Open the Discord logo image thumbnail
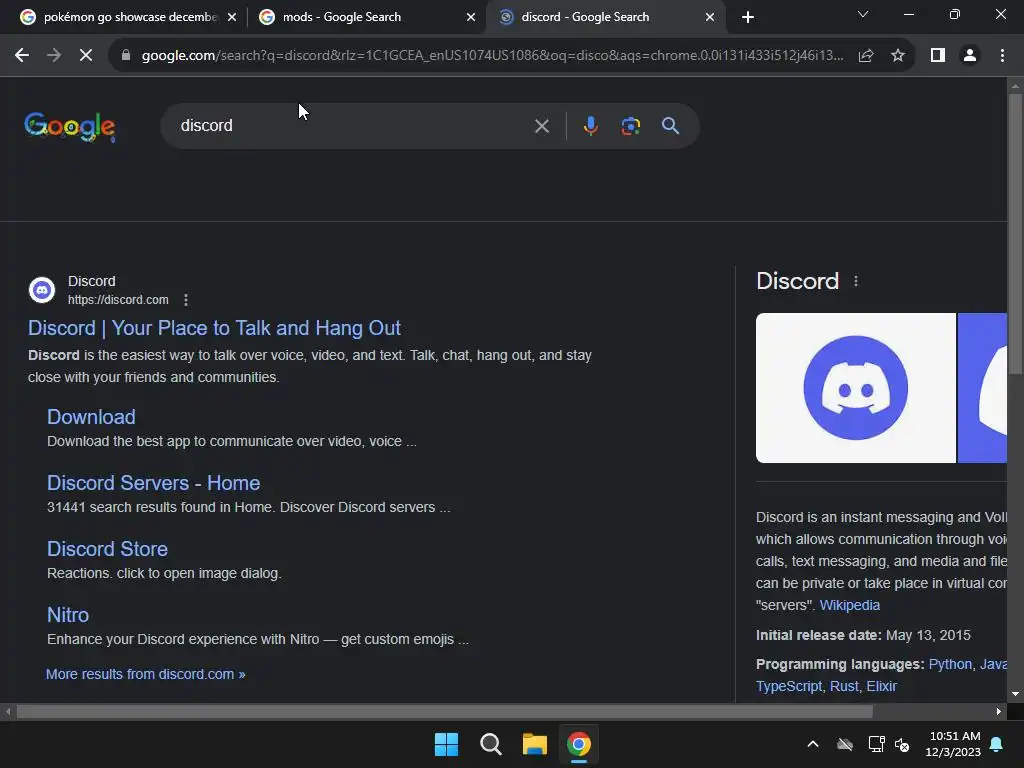Viewport: 1024px width, 768px height. [856, 388]
